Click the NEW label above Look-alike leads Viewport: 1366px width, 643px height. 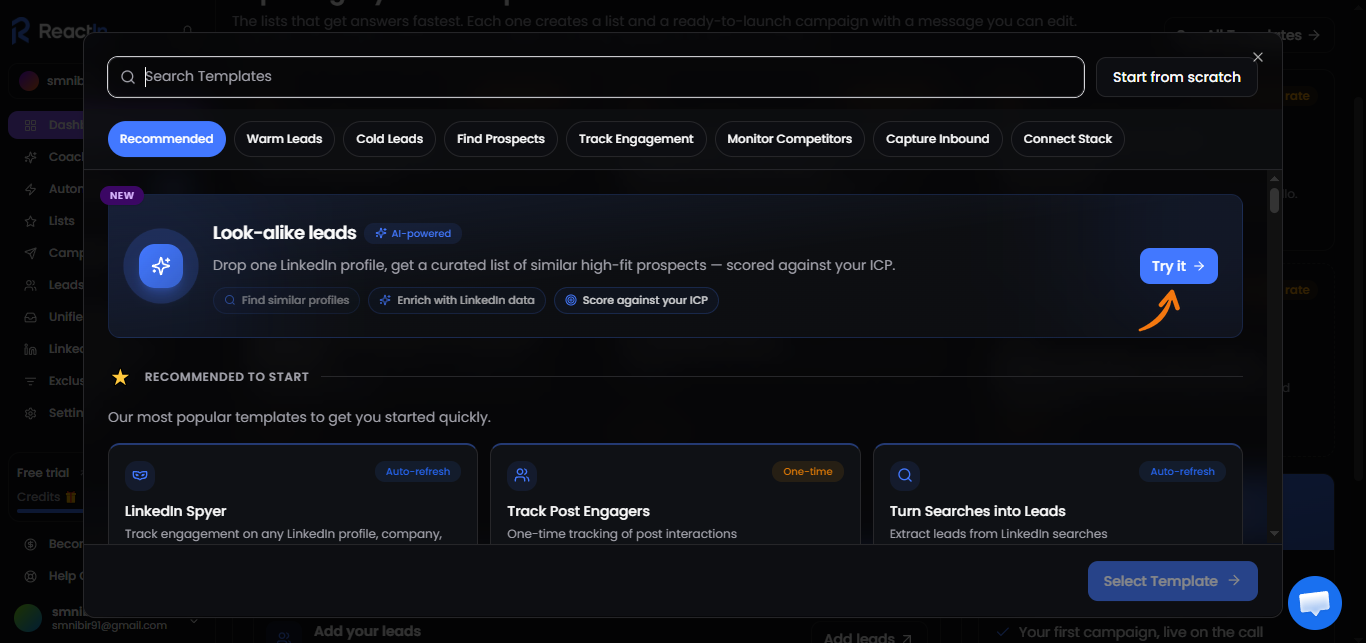point(122,196)
